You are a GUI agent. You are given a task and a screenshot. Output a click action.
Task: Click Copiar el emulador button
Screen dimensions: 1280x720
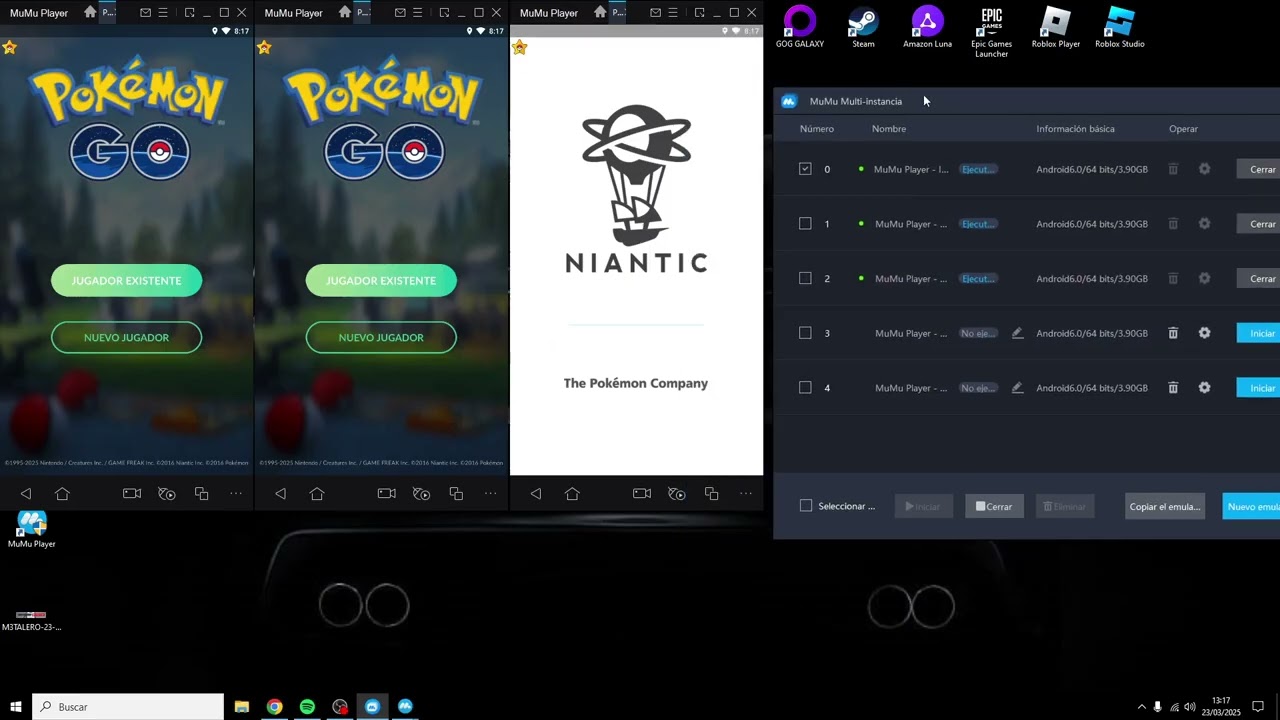click(1165, 506)
